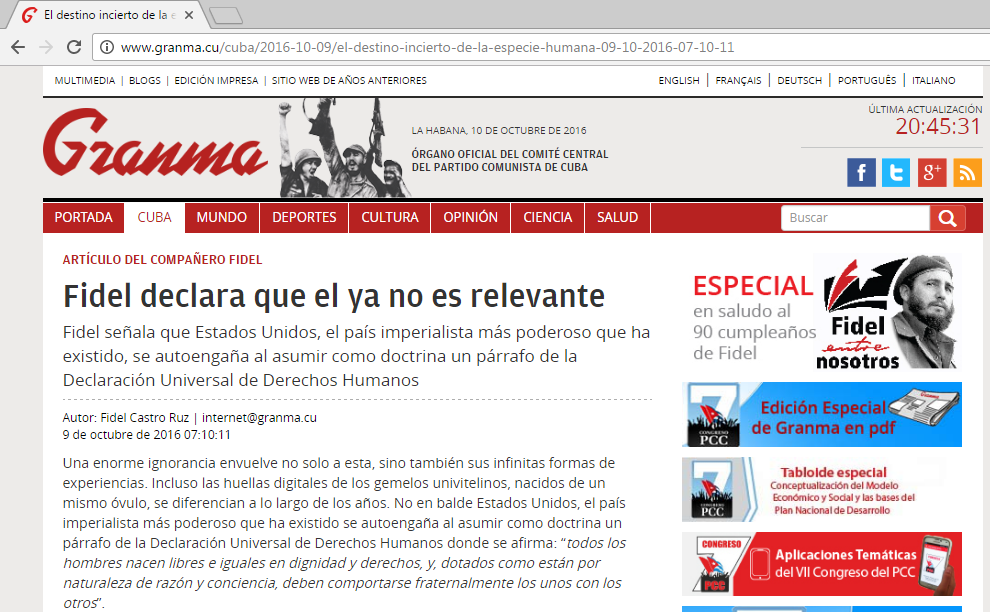The image size is (990, 612).
Task: Open Granma's Twitter icon
Action: (x=896, y=172)
